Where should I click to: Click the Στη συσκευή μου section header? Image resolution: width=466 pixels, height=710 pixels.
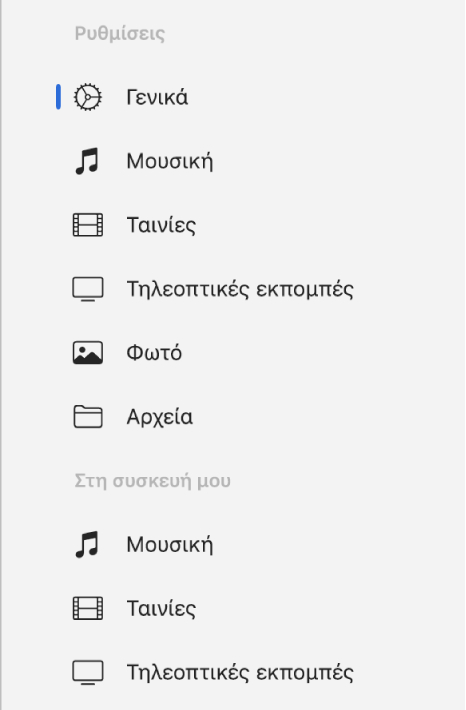point(153,481)
